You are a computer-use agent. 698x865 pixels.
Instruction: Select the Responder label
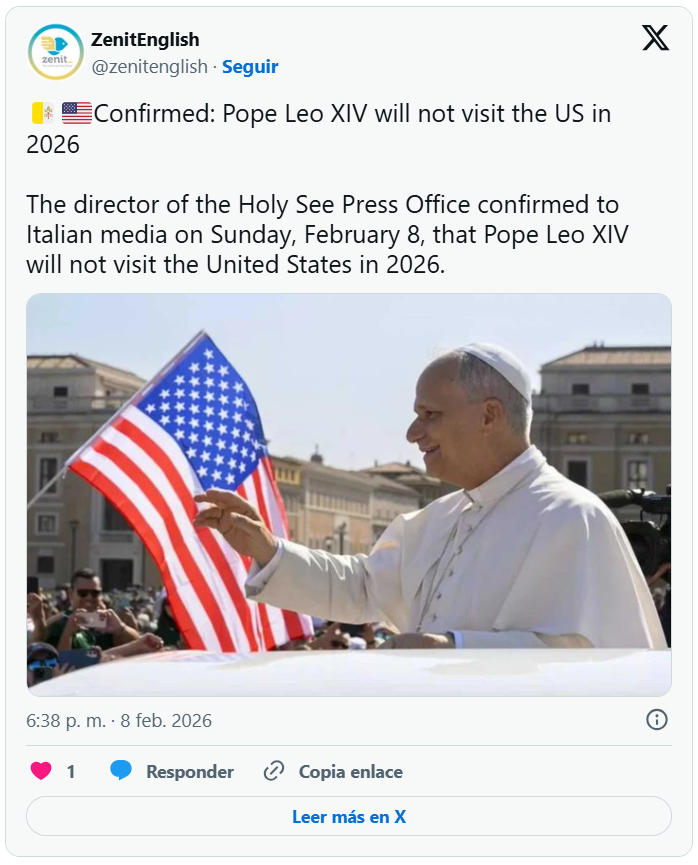pos(190,772)
